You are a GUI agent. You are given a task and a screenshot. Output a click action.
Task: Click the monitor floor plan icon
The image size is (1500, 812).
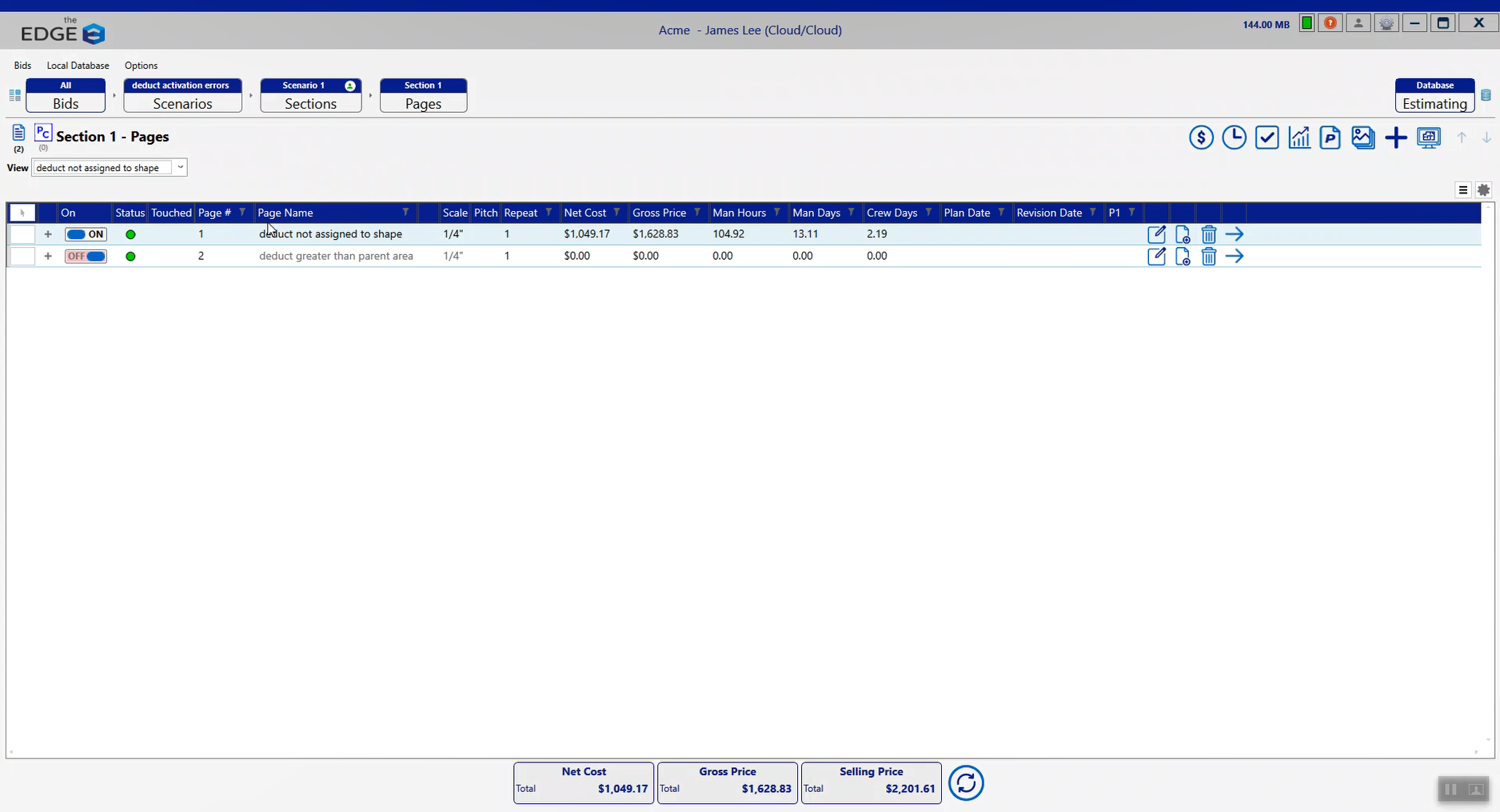pyautogui.click(x=1428, y=137)
